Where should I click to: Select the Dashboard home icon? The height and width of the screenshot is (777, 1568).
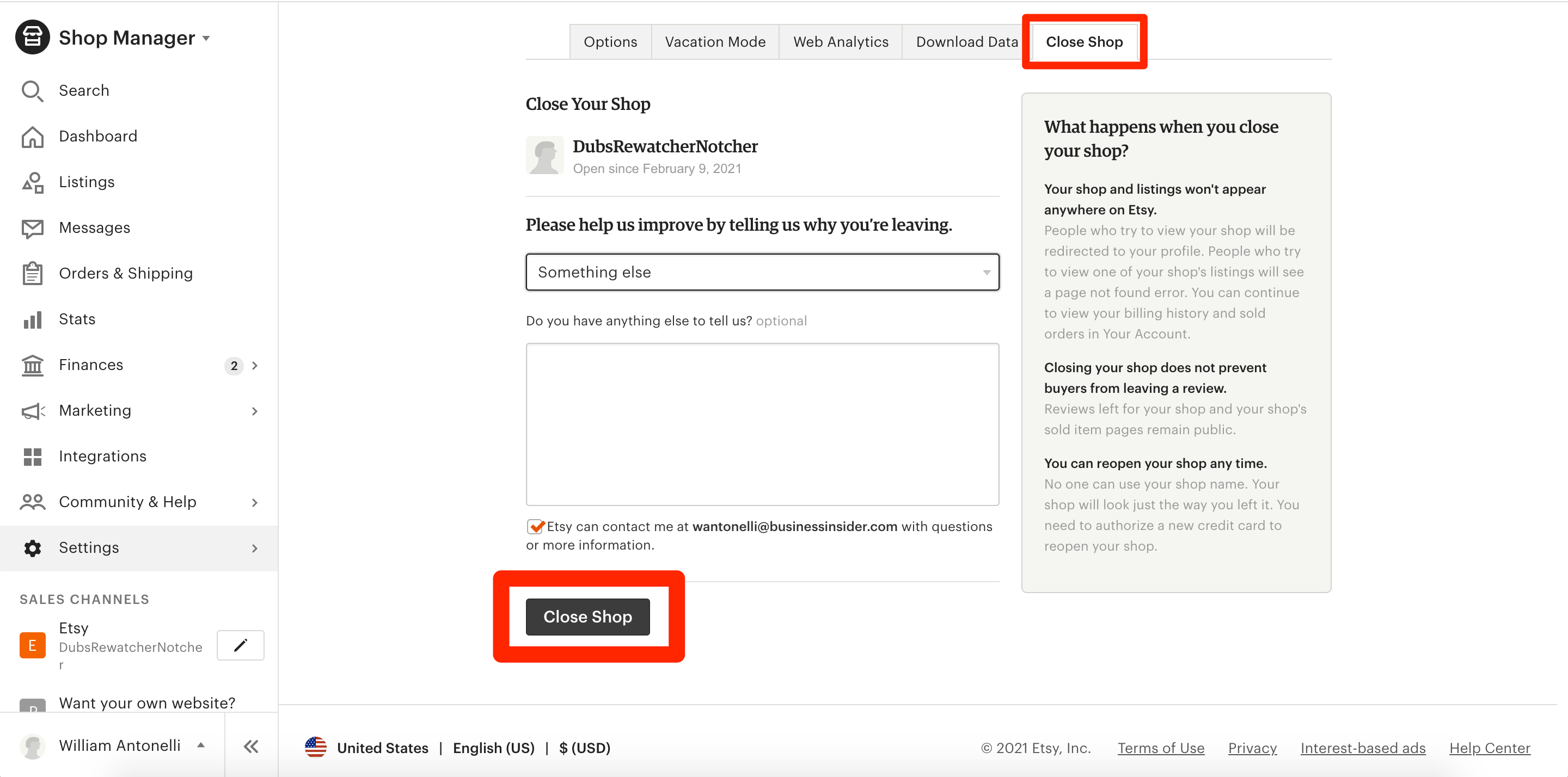pos(32,136)
